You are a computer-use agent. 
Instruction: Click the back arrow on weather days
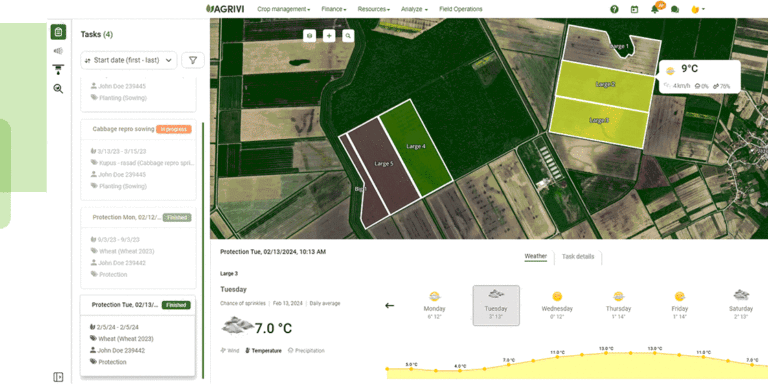[x=389, y=306]
